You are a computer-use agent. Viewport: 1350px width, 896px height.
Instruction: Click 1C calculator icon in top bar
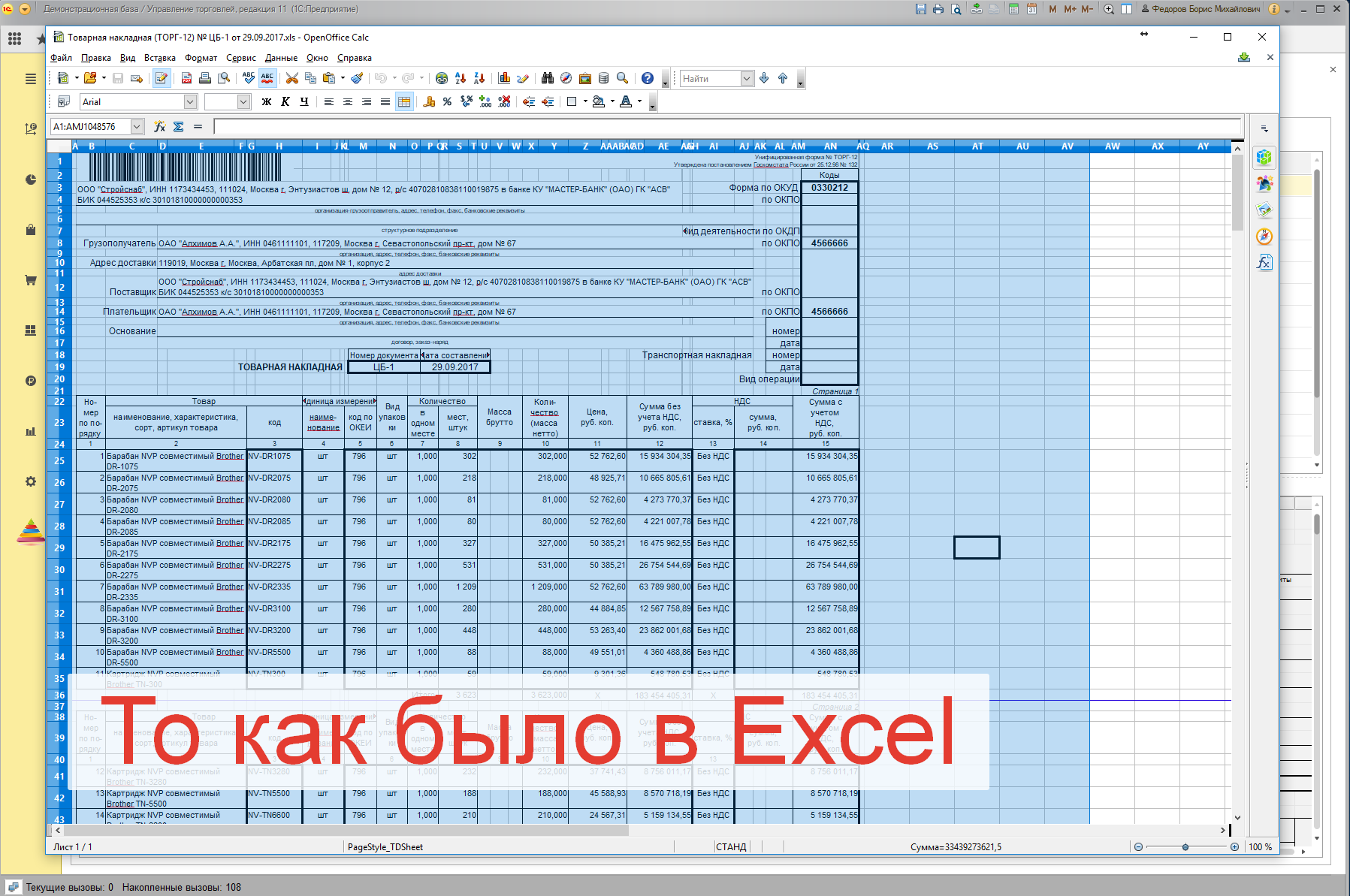click(x=1013, y=9)
